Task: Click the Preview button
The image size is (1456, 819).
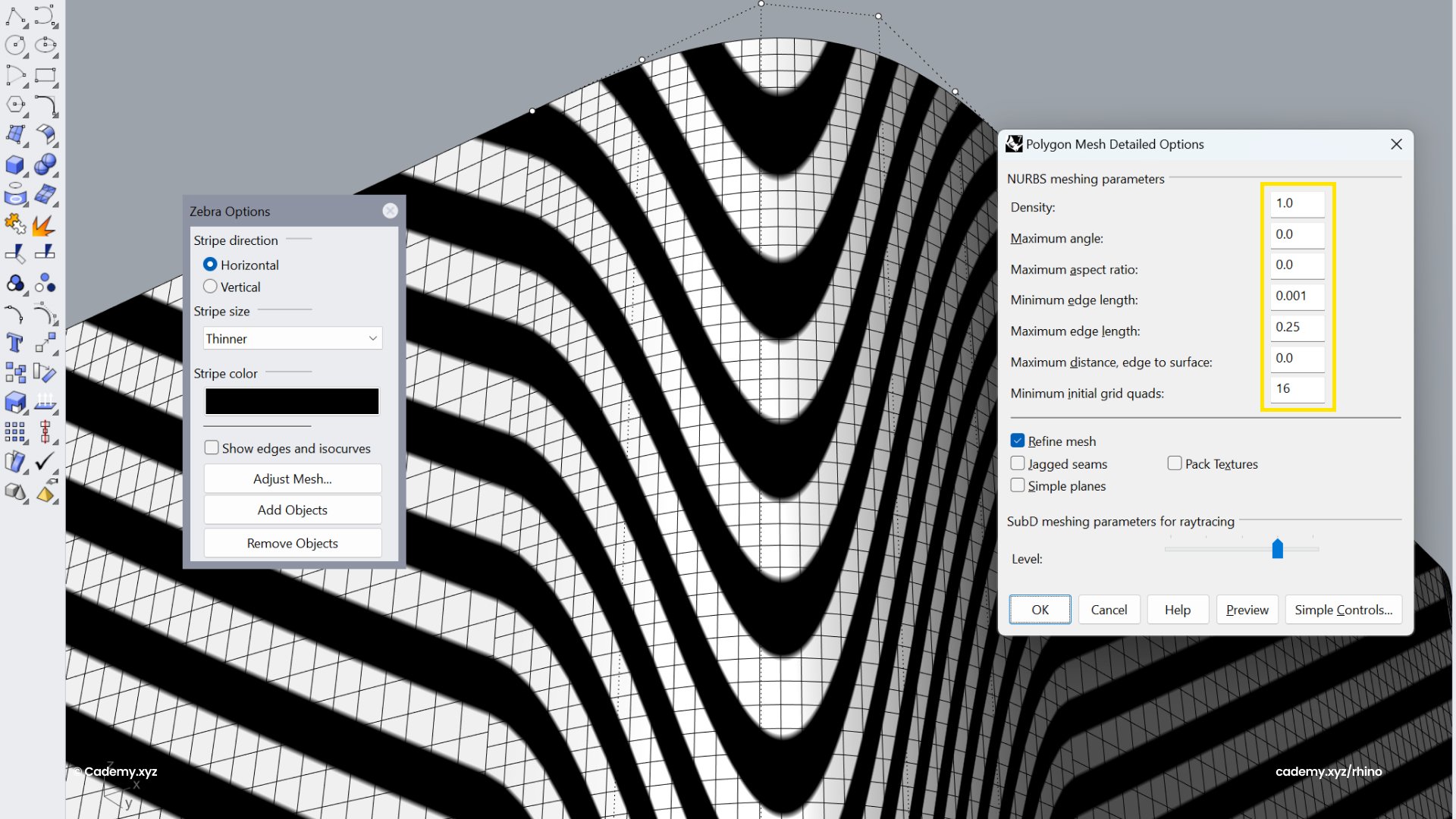Action: click(1247, 610)
